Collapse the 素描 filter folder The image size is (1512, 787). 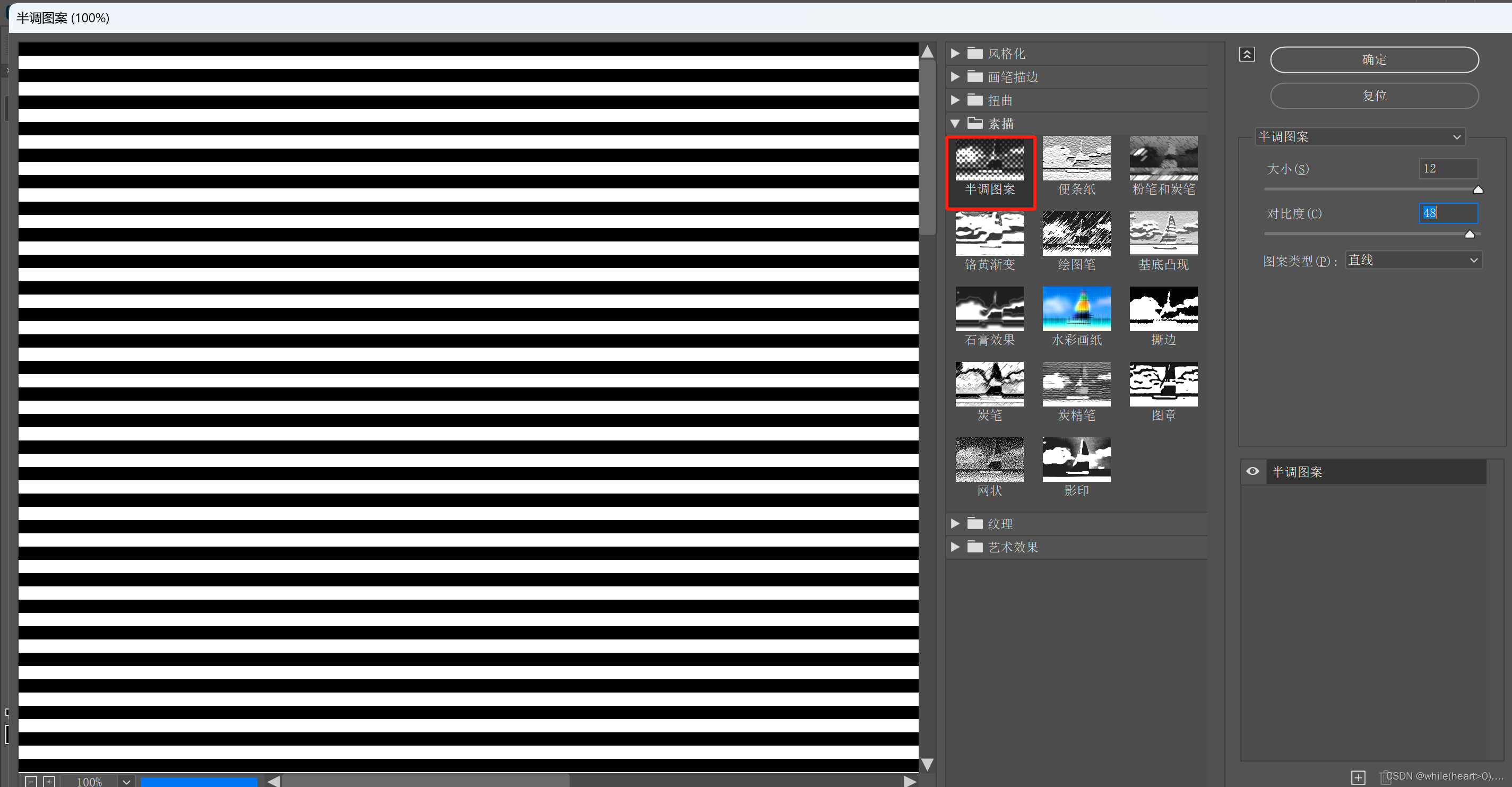pos(955,123)
